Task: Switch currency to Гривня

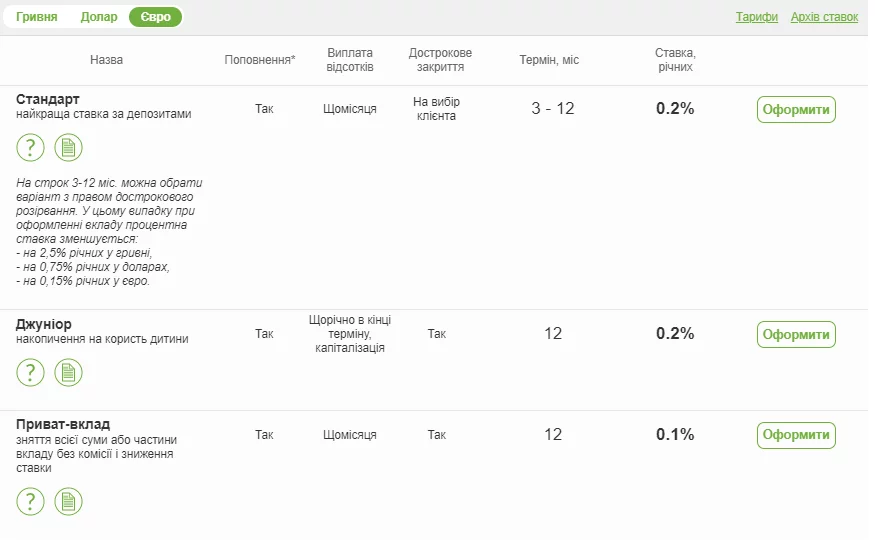Action: 36,17
